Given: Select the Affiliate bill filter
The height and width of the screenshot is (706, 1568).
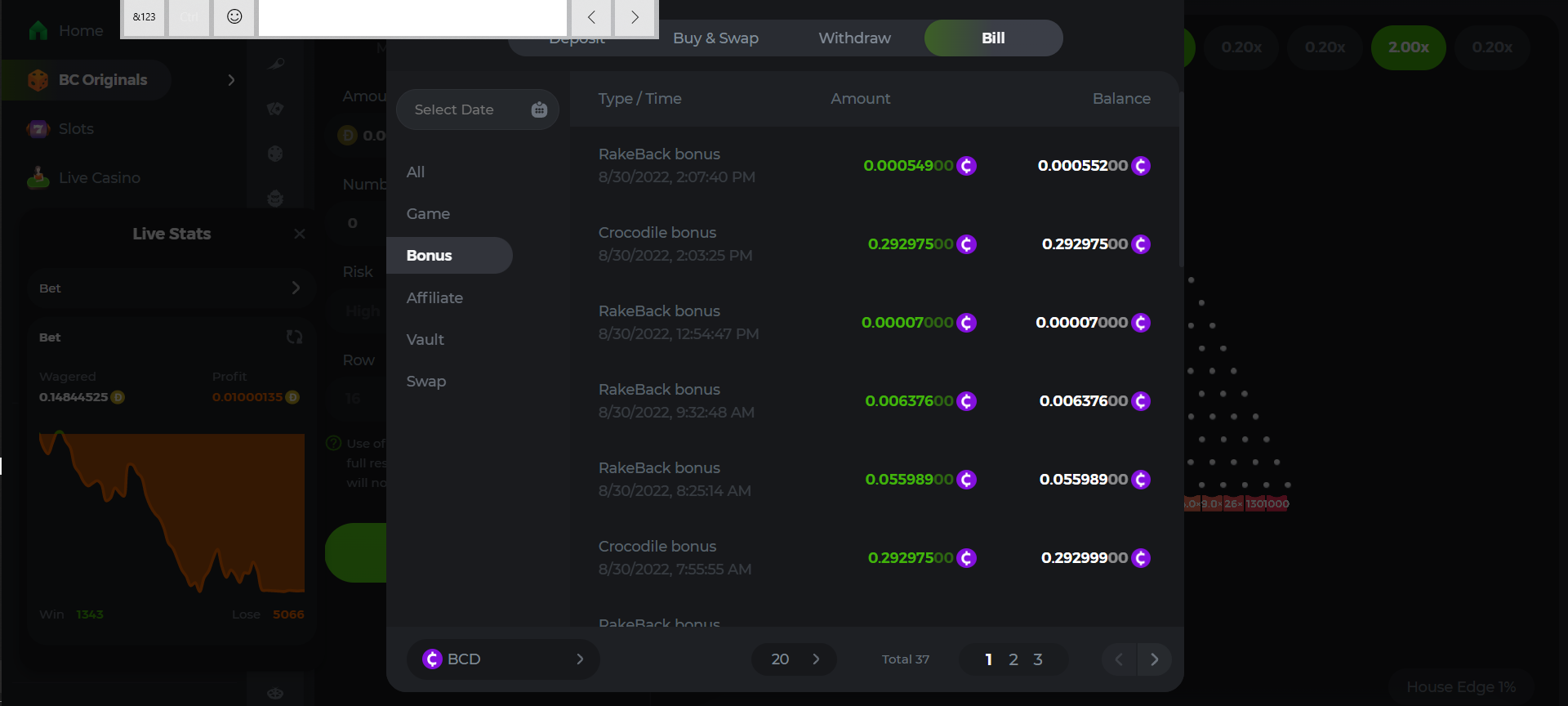Looking at the screenshot, I should coord(434,298).
